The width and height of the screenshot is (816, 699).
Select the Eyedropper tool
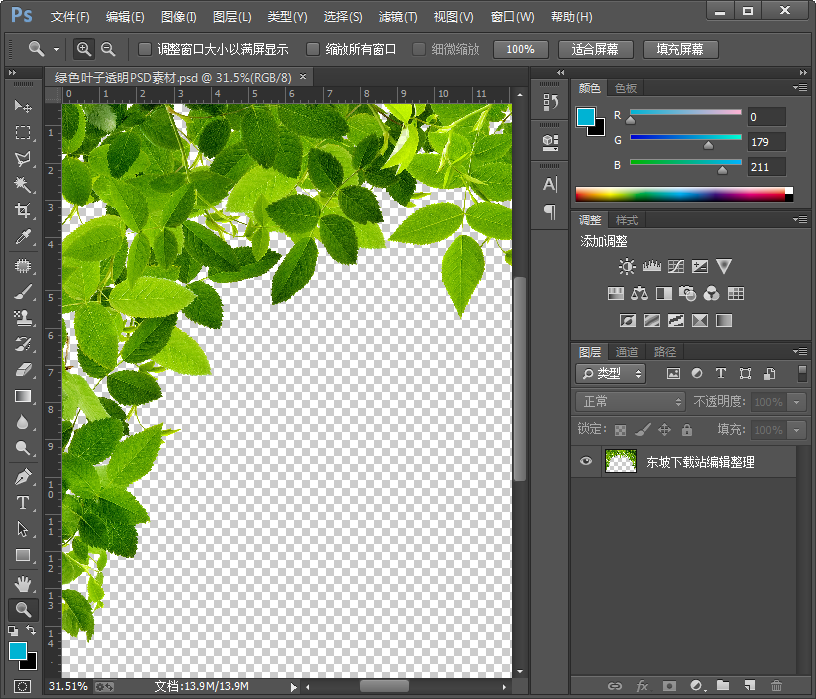tap(23, 238)
